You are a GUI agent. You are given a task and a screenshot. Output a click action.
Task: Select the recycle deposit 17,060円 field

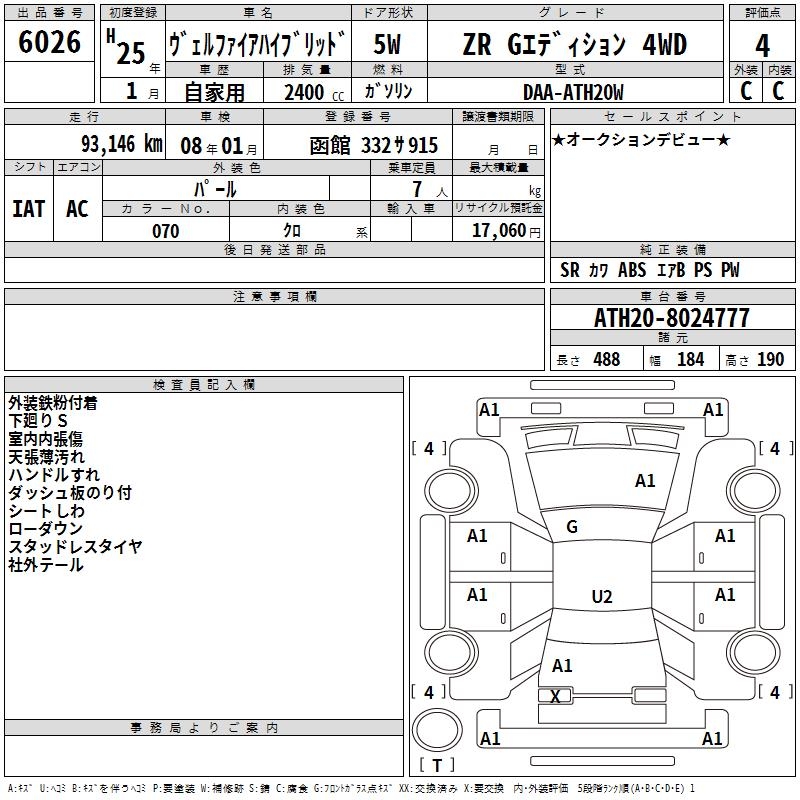(506, 231)
